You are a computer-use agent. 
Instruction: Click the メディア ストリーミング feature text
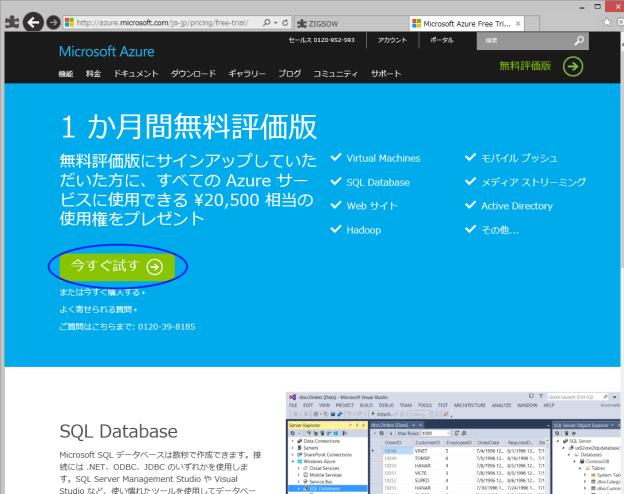(x=533, y=182)
